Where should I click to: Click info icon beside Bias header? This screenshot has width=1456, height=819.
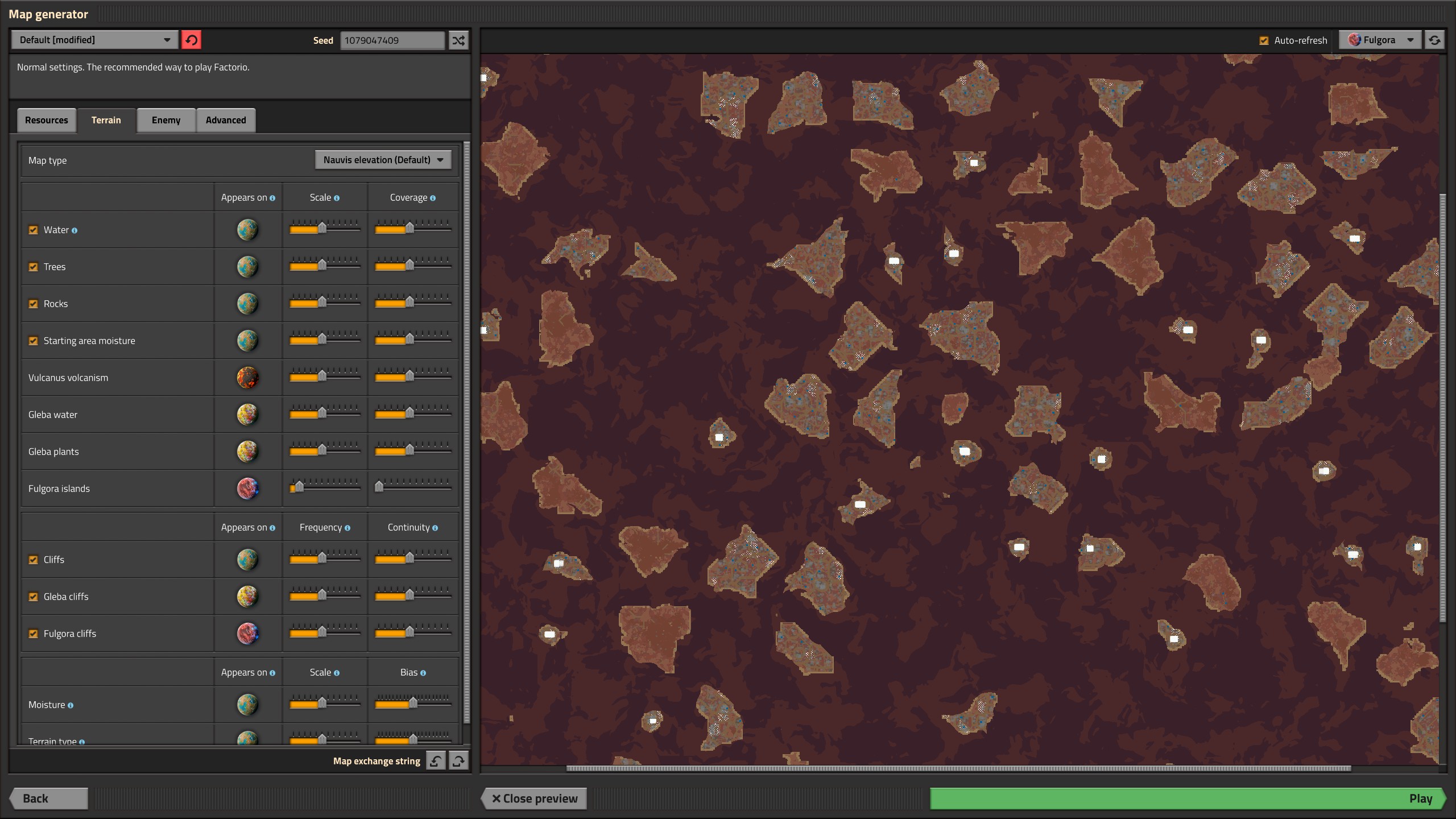[423, 673]
